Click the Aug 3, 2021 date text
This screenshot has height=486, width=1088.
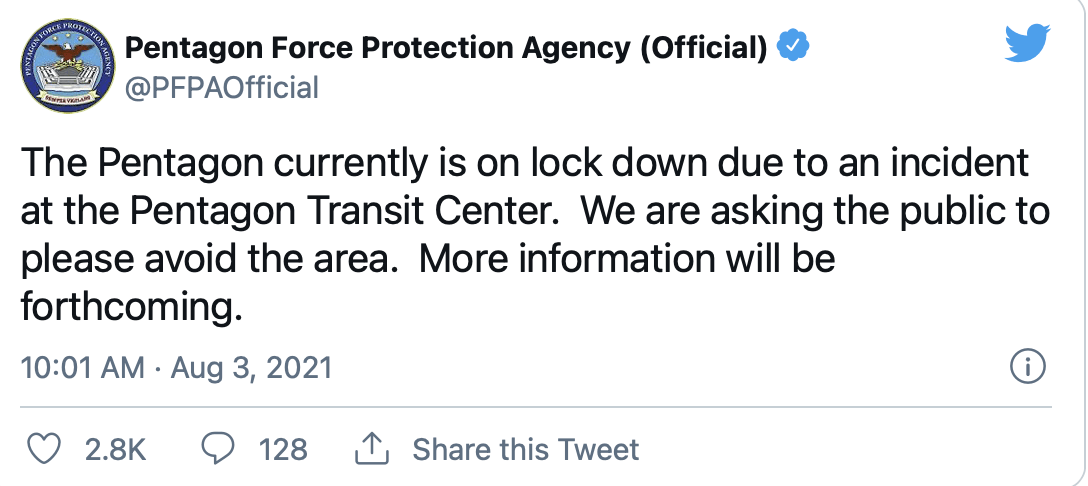tap(251, 367)
